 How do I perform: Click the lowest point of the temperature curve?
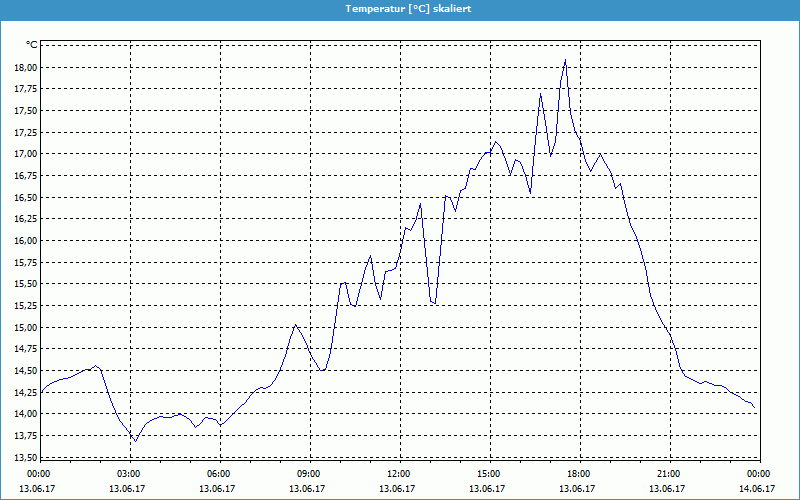(x=134, y=441)
